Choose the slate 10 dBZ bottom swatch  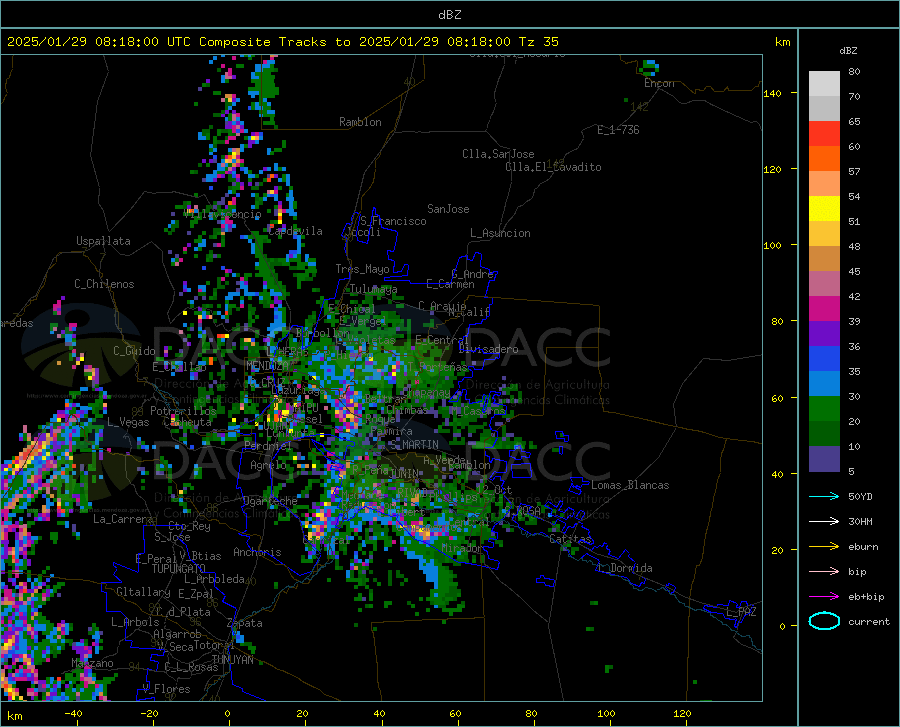[824, 459]
